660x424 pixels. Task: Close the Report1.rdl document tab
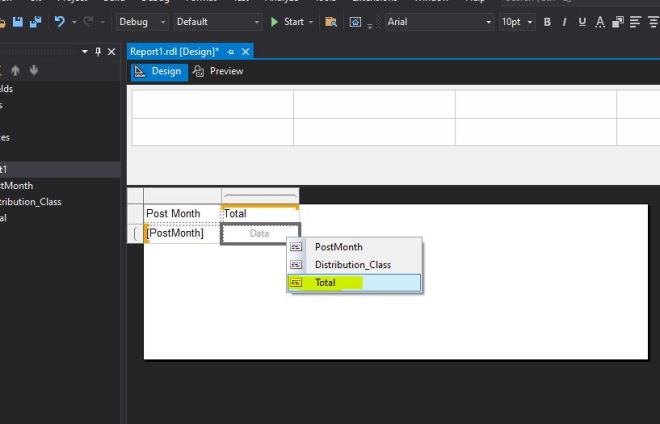[245, 52]
